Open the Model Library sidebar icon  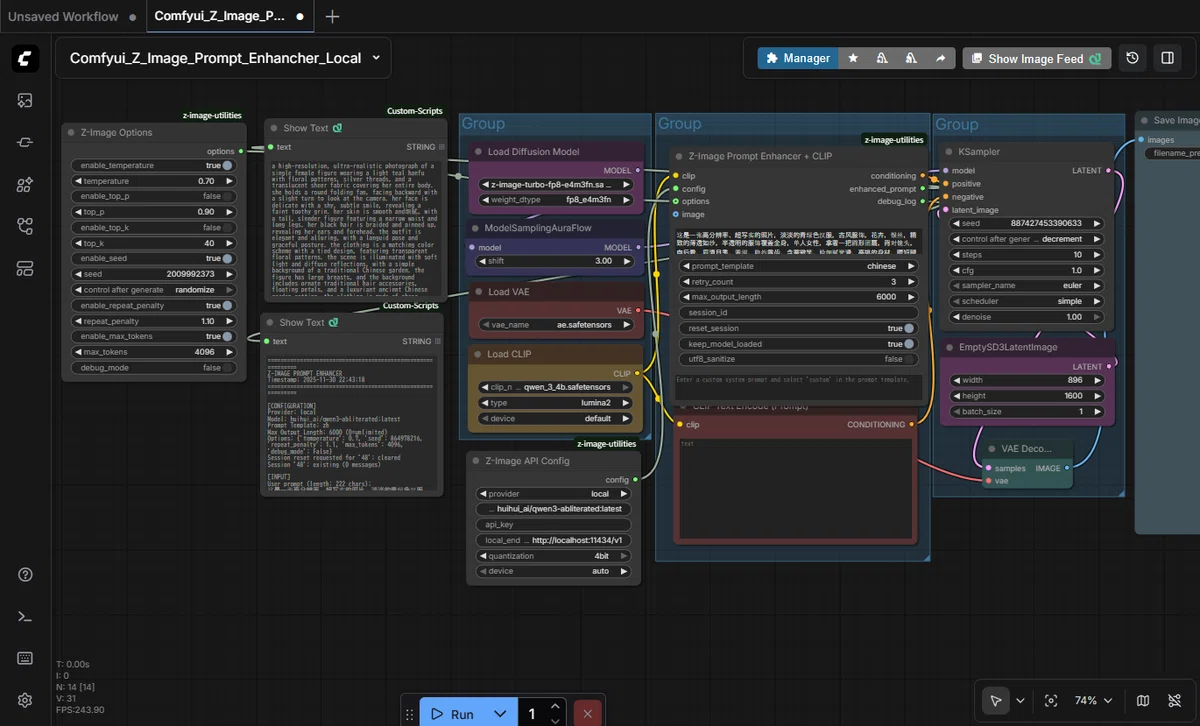click(x=25, y=184)
